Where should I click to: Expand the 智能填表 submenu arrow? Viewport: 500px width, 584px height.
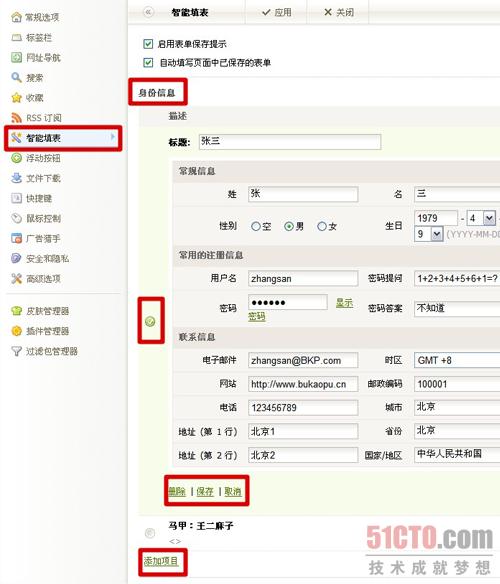[113, 137]
